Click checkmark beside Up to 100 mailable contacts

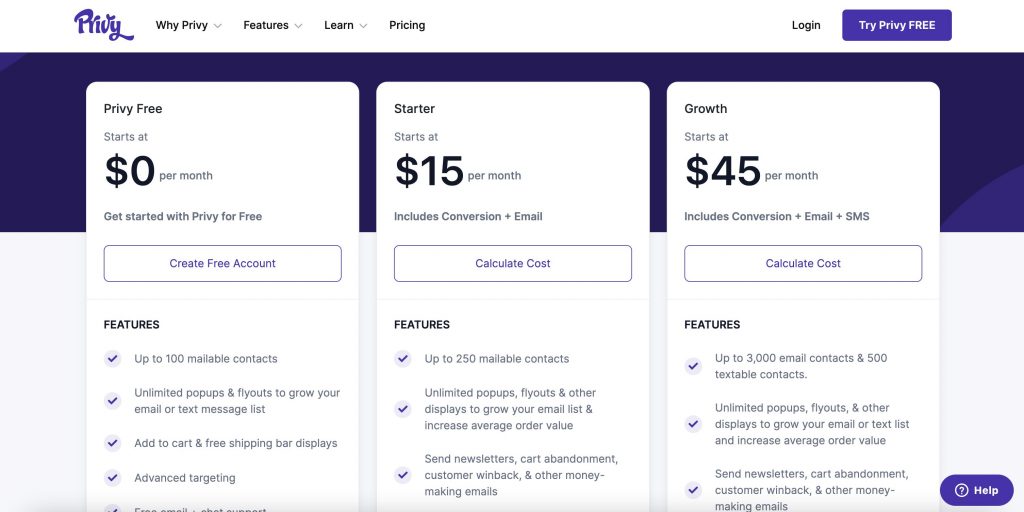point(113,358)
